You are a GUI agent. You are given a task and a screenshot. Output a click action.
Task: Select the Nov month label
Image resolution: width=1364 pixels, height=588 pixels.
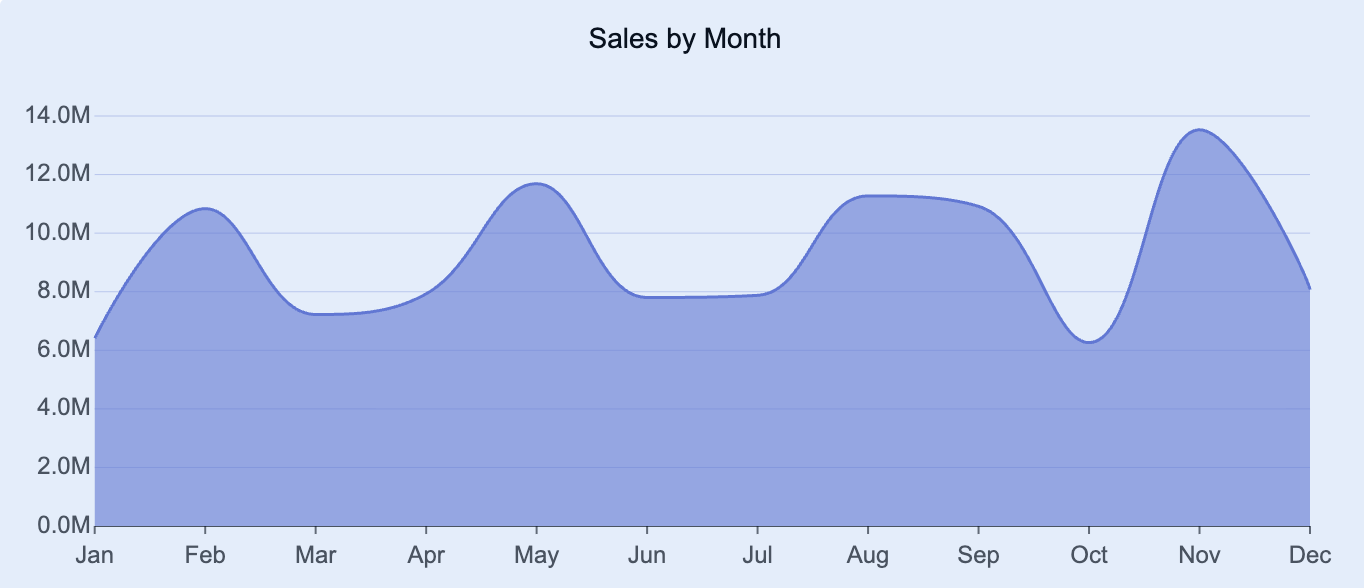coord(1199,556)
